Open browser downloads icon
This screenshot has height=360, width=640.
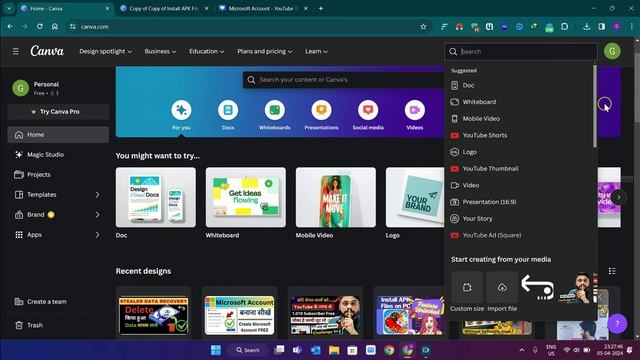coord(587,27)
